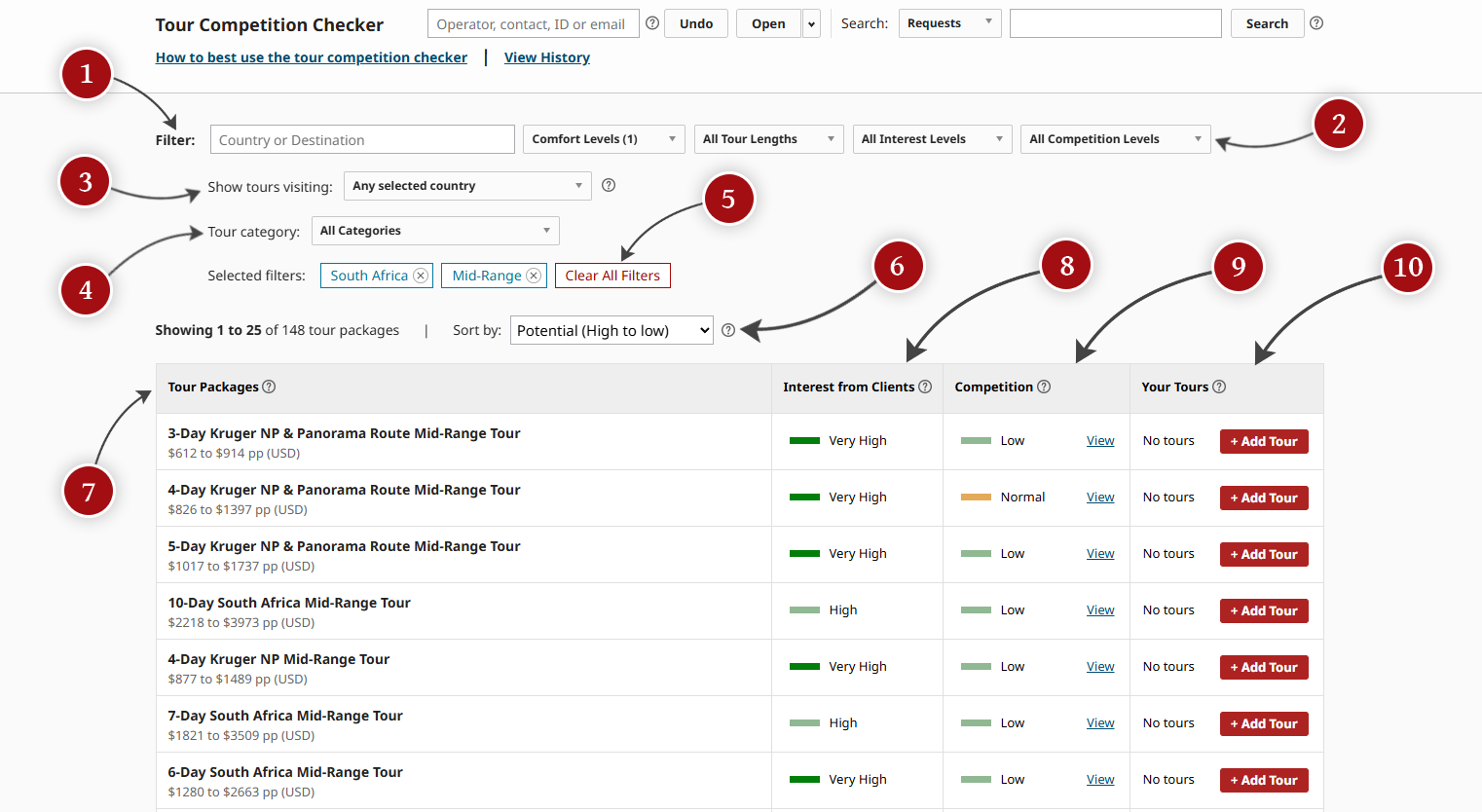Open Tour category All Categories dropdown
This screenshot has height=812, width=1482.
435,231
